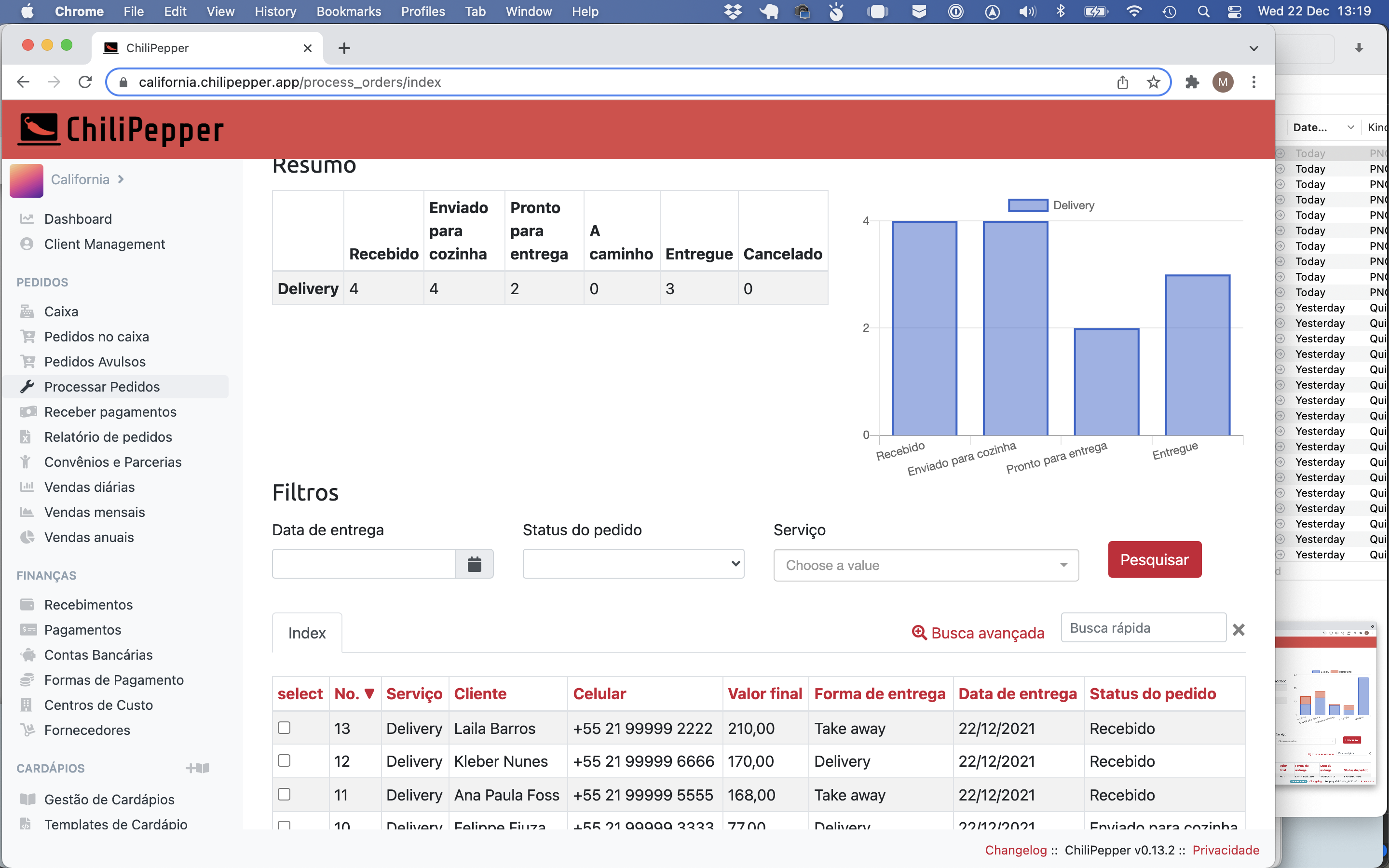Open the Pedidos no caixa cart icon
Viewport: 1389px width, 868px height.
click(x=27, y=337)
